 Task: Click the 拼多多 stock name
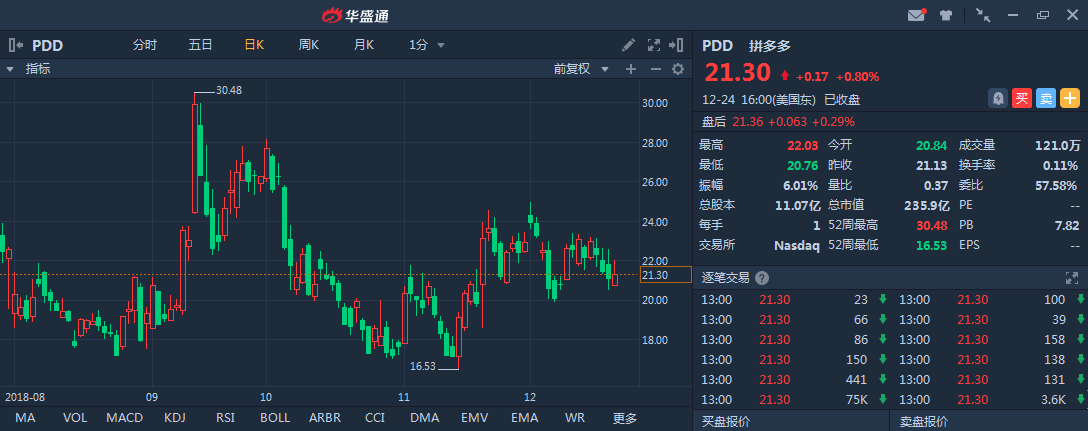pyautogui.click(x=770, y=46)
